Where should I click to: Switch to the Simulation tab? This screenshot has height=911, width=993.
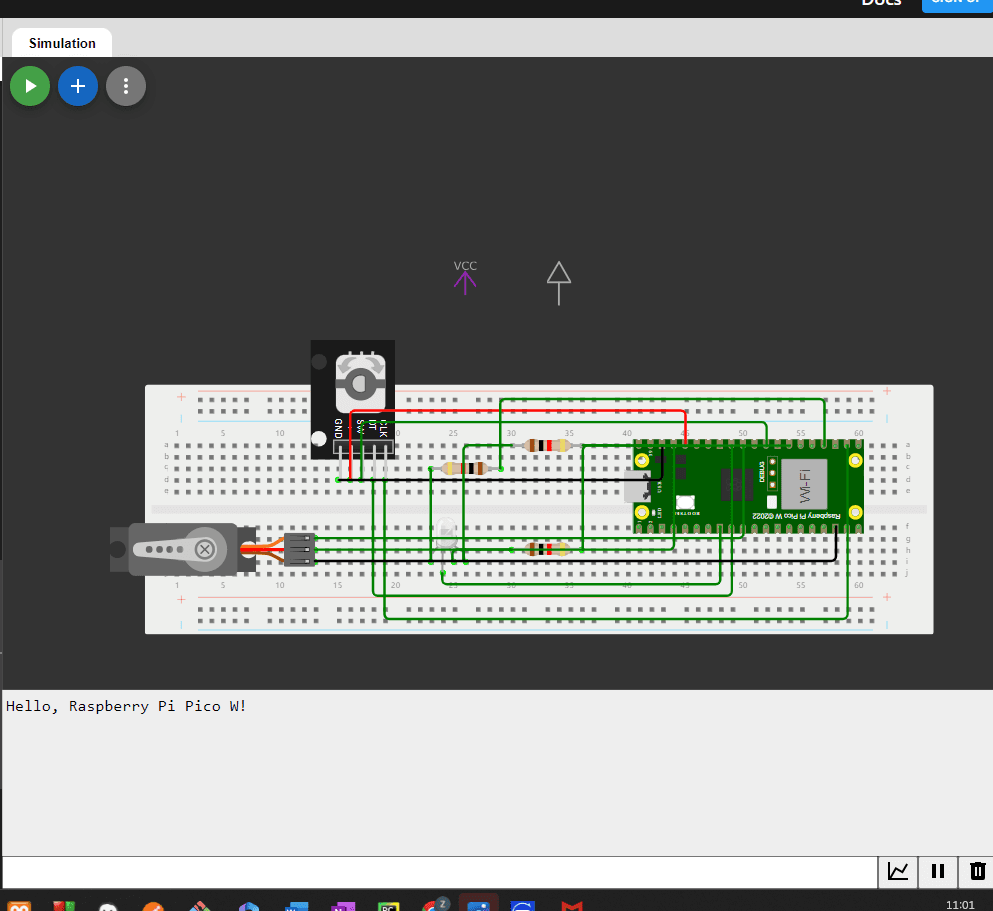62,43
